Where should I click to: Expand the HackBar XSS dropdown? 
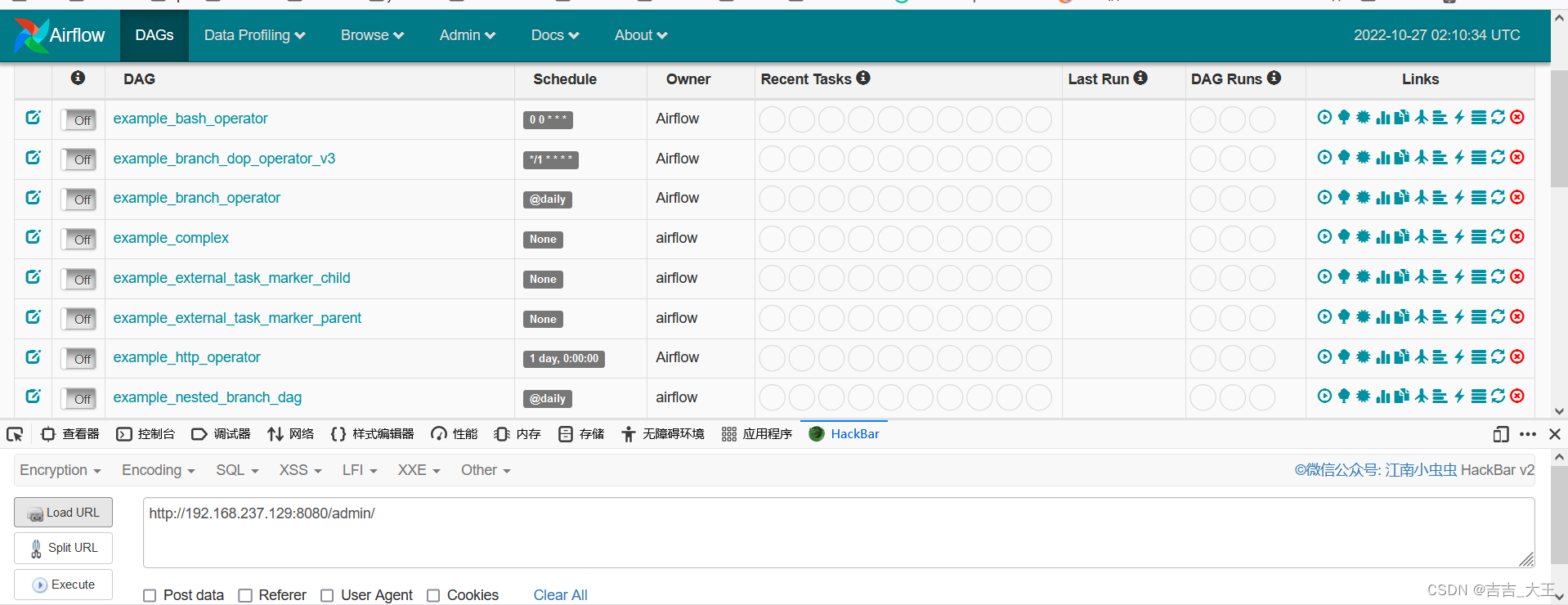pos(300,470)
